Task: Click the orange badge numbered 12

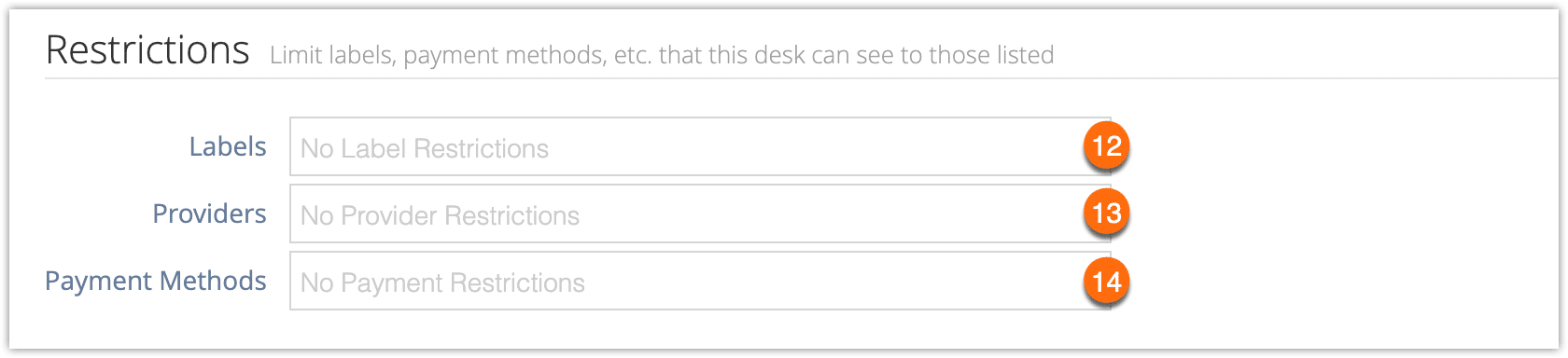Action: point(1106,146)
